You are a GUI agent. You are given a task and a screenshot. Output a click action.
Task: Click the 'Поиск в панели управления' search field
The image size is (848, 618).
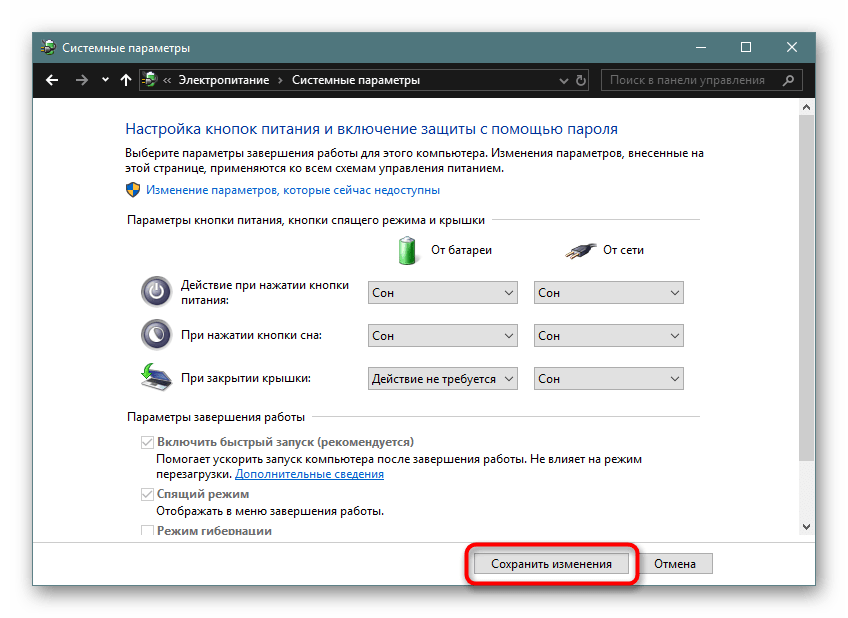point(690,80)
